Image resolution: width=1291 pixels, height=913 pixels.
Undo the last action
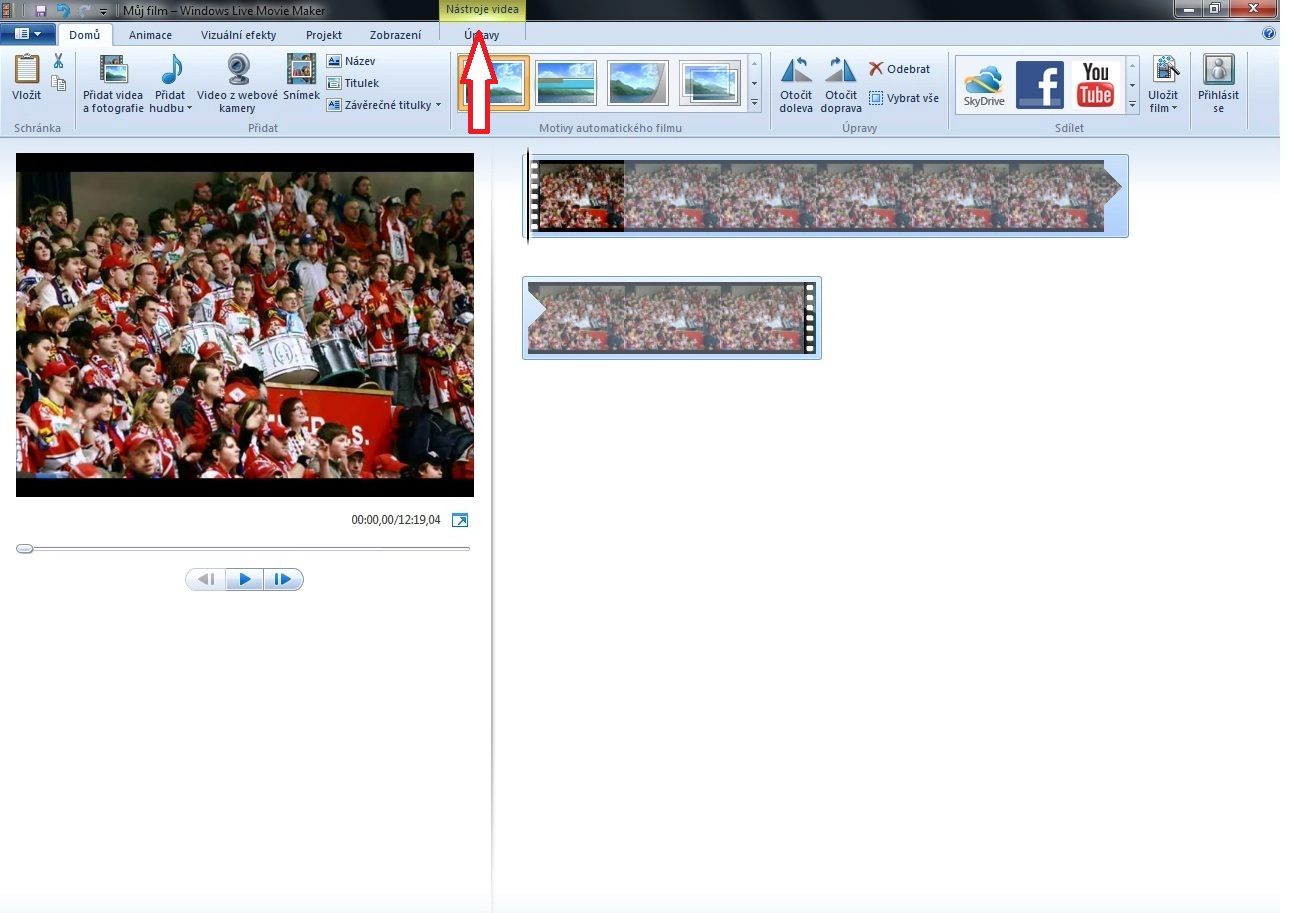62,10
